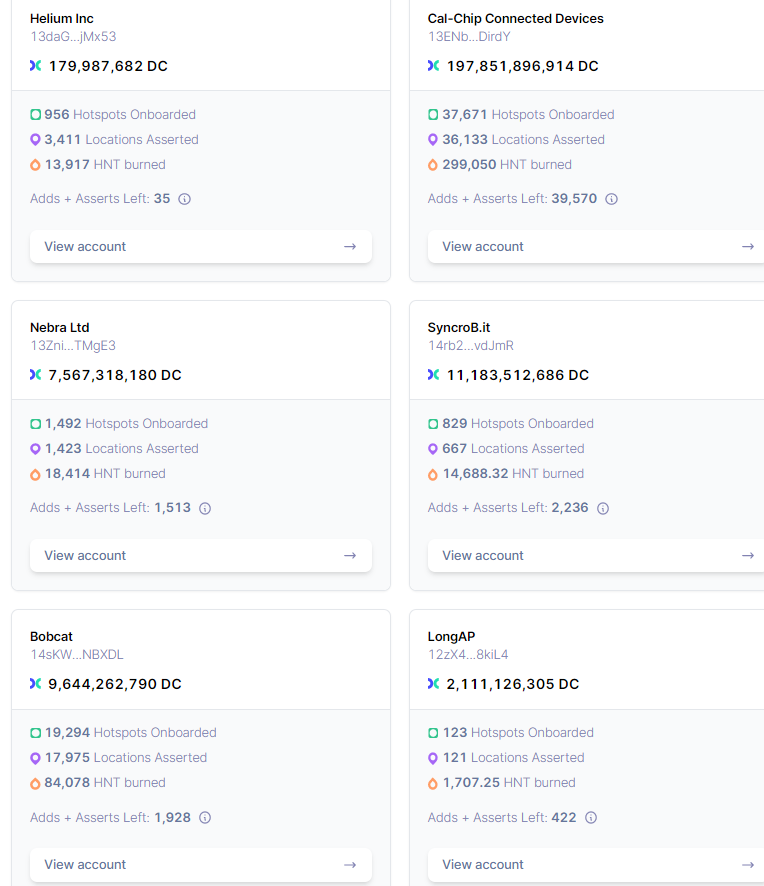Viewport: 764px width, 886px height.
Task: Click the 179,987,682 DC balance
Action: click(x=108, y=66)
